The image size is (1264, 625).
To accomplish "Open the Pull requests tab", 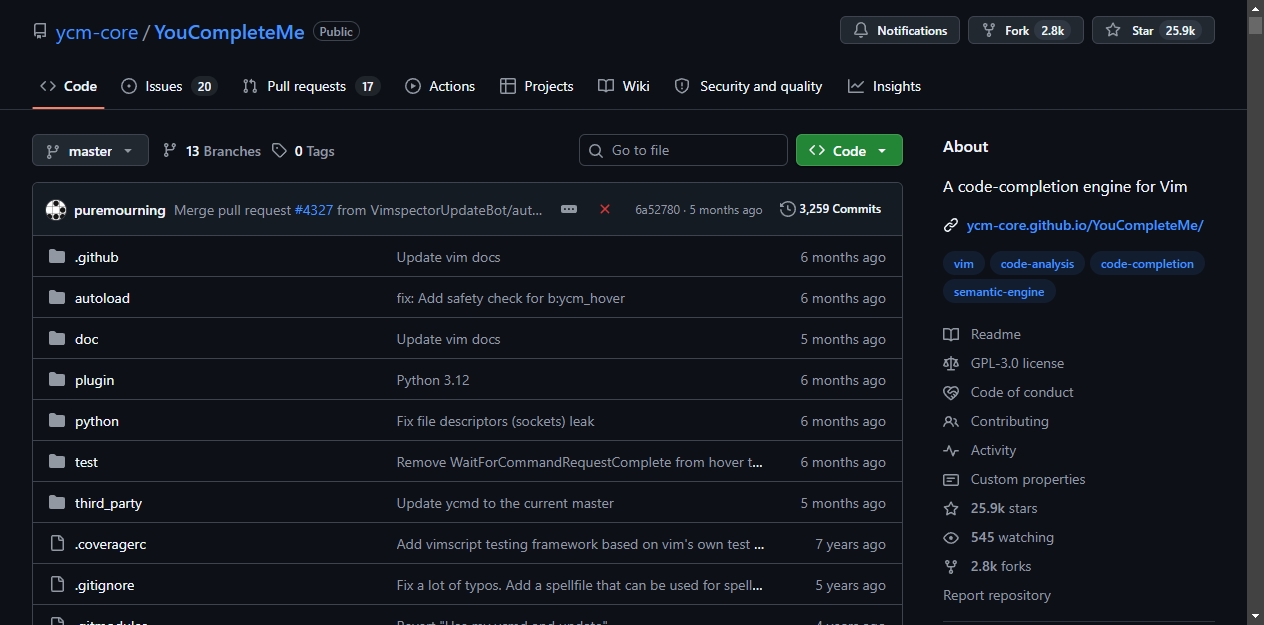I will [x=311, y=86].
